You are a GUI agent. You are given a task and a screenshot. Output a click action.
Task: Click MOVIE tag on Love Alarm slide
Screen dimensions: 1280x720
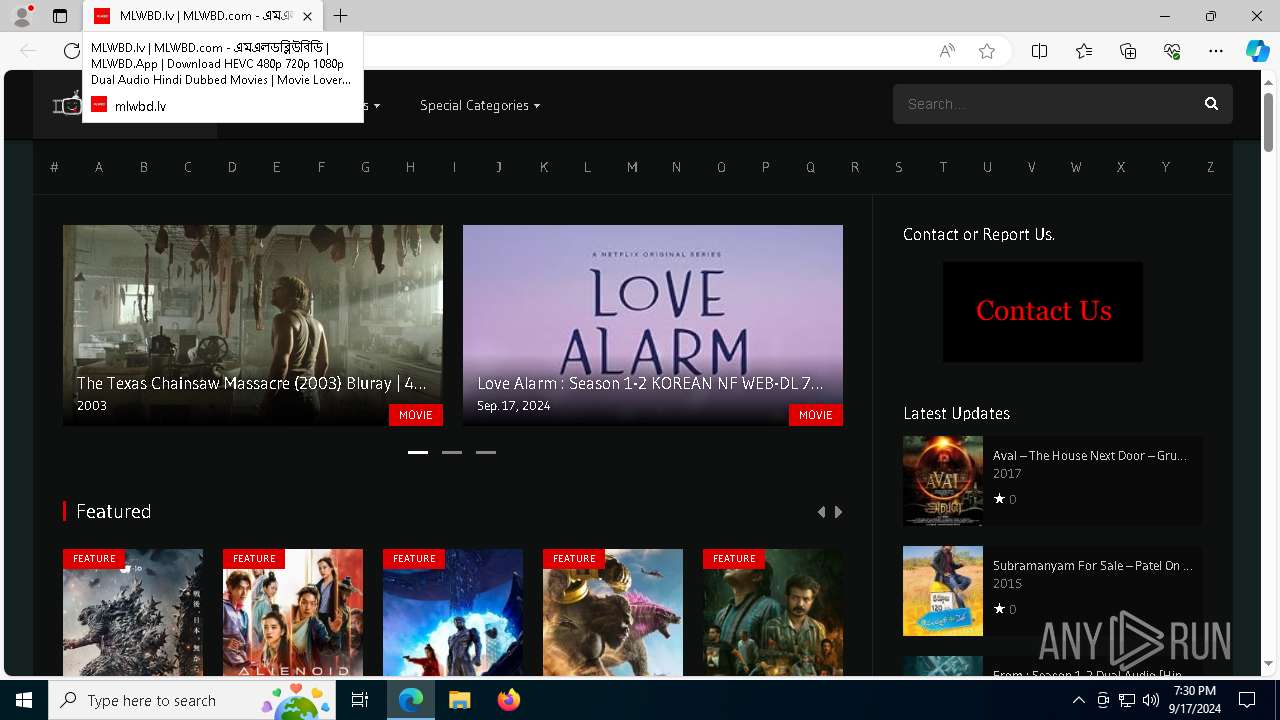coord(816,415)
